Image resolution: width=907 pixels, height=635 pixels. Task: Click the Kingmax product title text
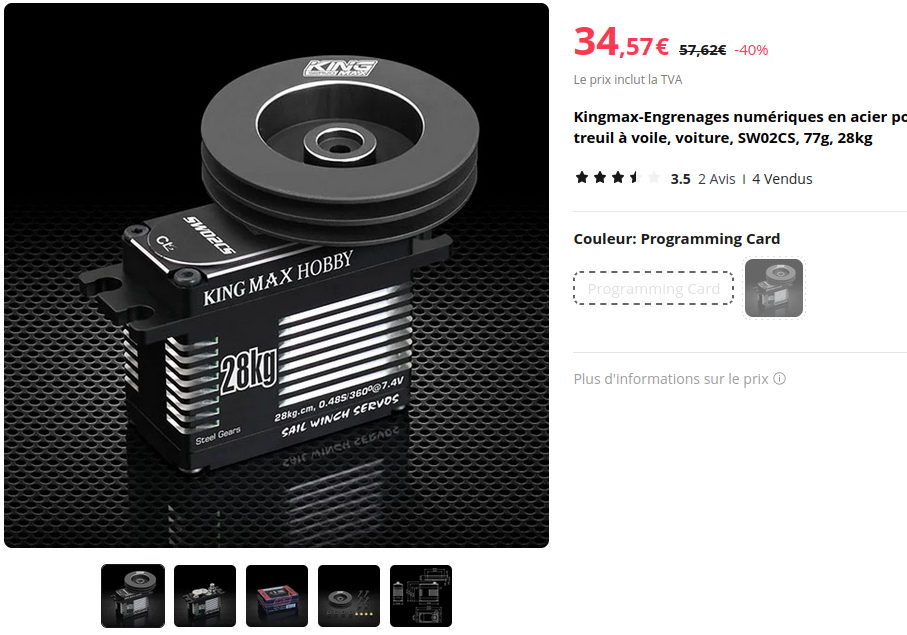click(740, 127)
